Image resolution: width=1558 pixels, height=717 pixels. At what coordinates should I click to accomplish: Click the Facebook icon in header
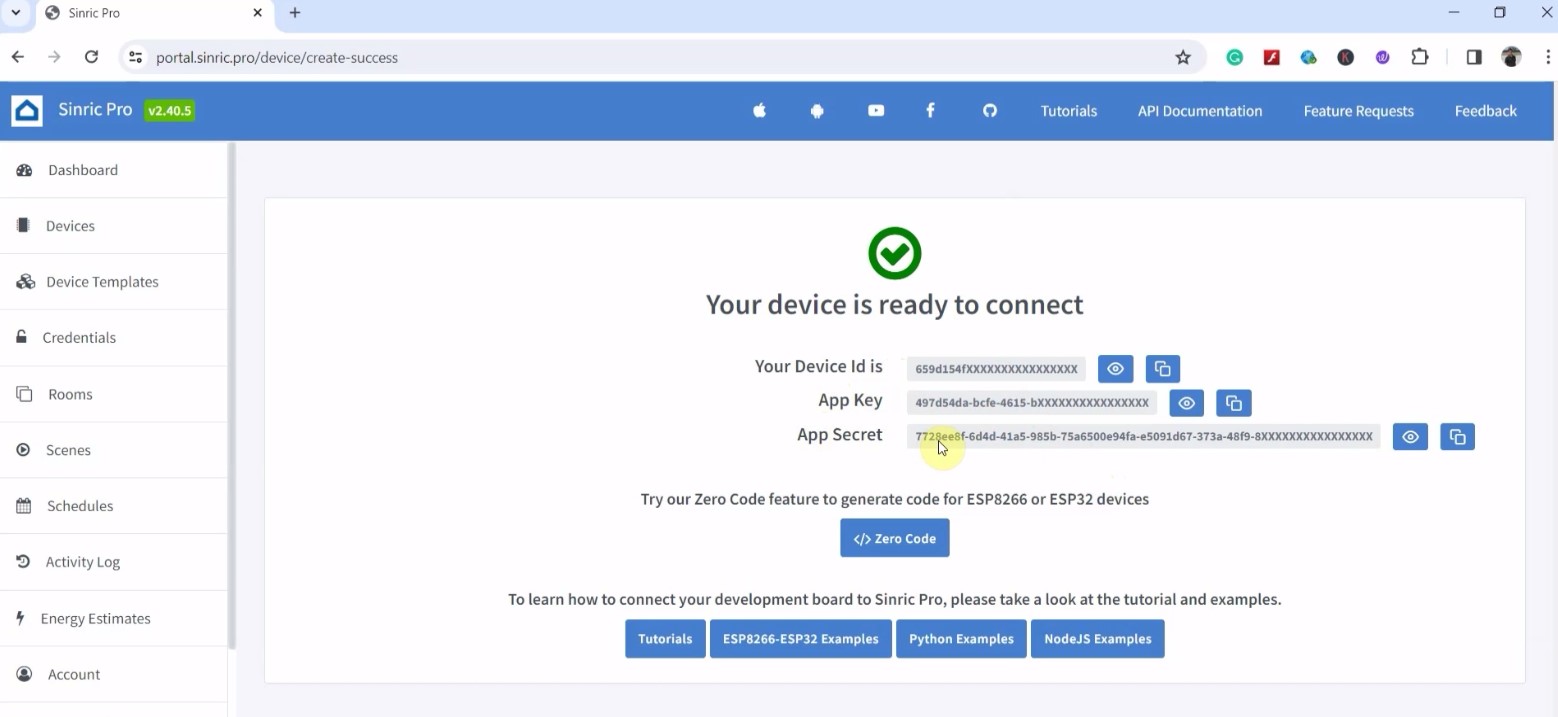click(930, 111)
